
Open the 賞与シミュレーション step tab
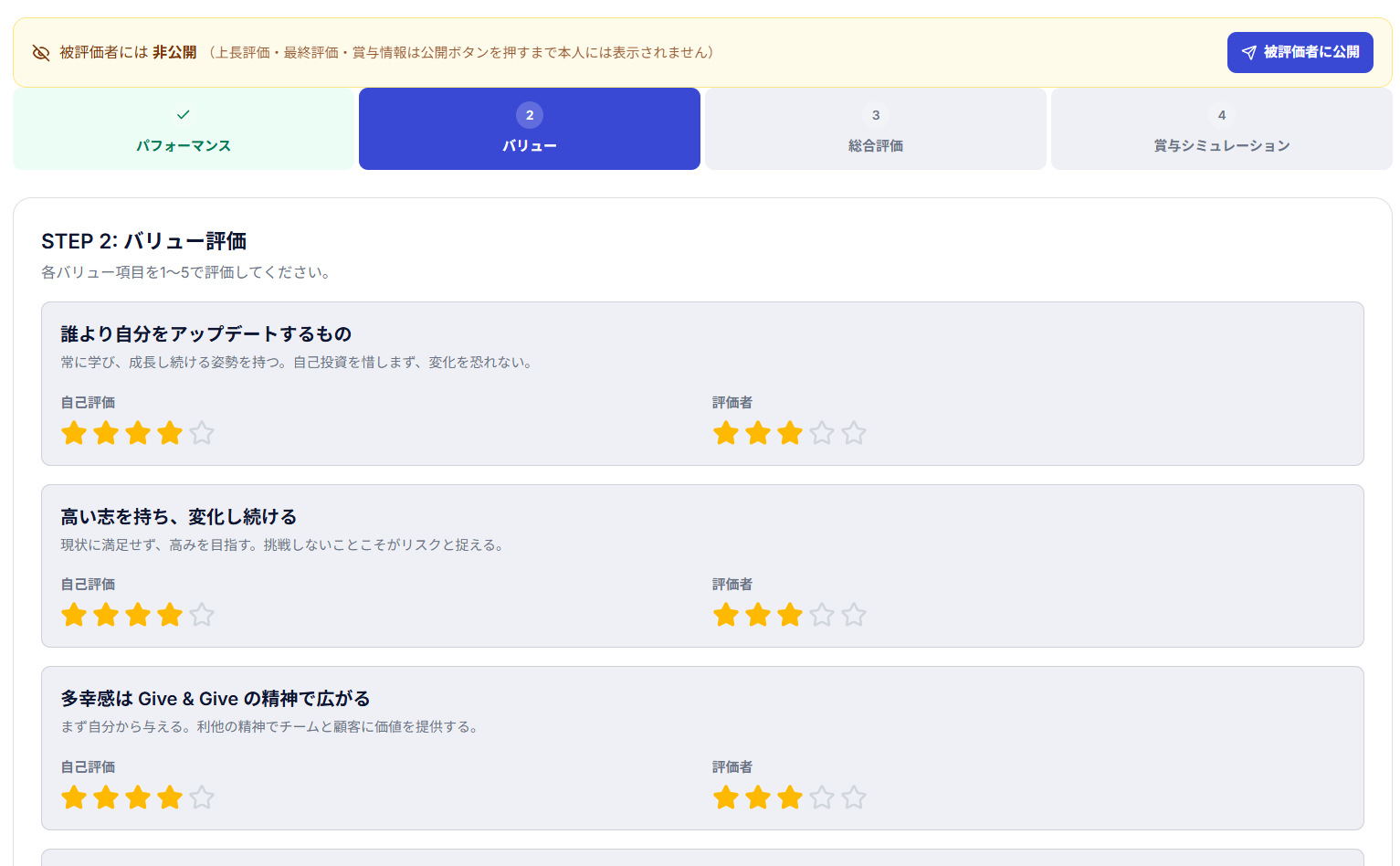coord(1222,129)
